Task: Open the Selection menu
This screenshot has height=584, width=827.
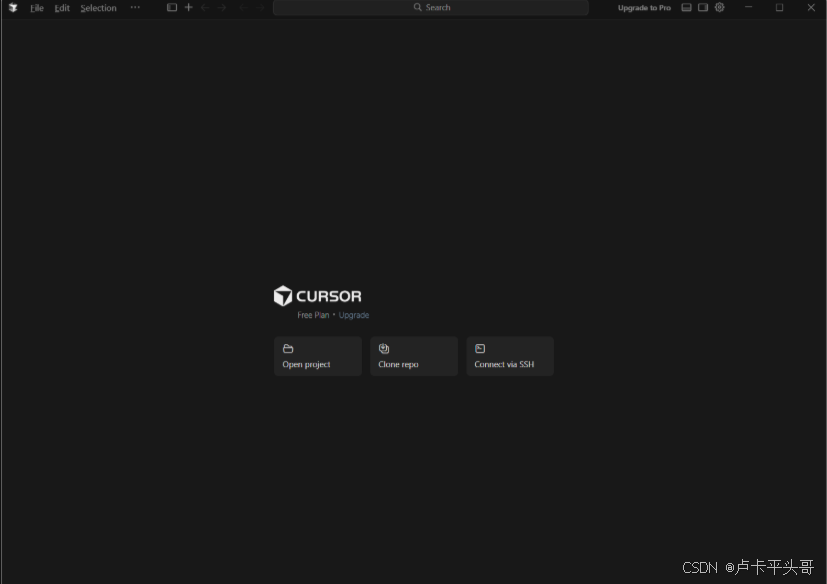Action: (x=98, y=8)
